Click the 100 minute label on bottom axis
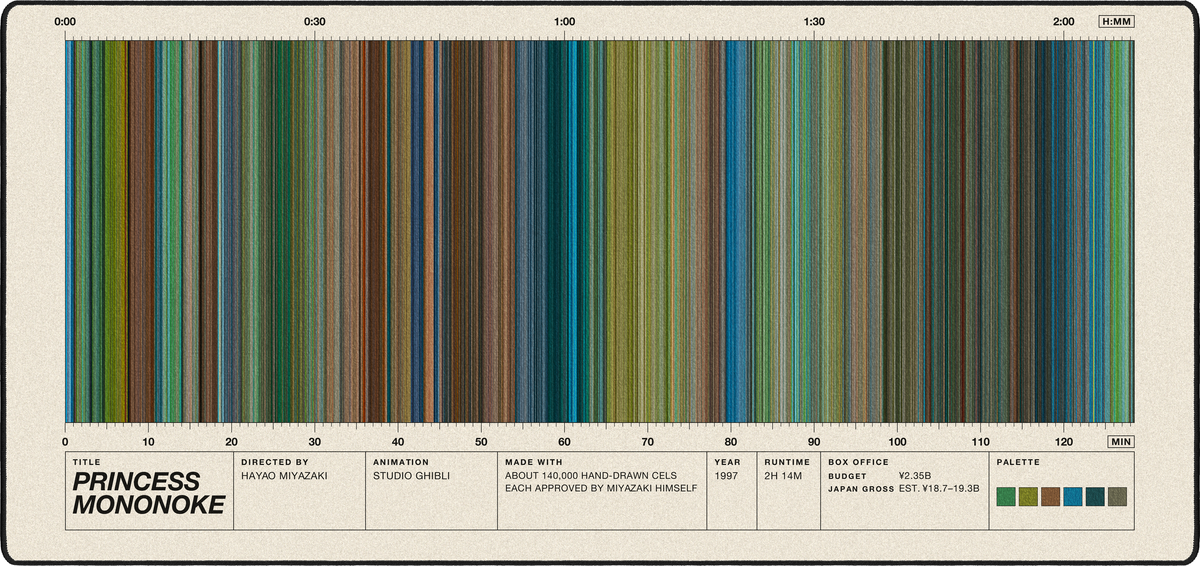The width and height of the screenshot is (1200, 566). tap(897, 441)
